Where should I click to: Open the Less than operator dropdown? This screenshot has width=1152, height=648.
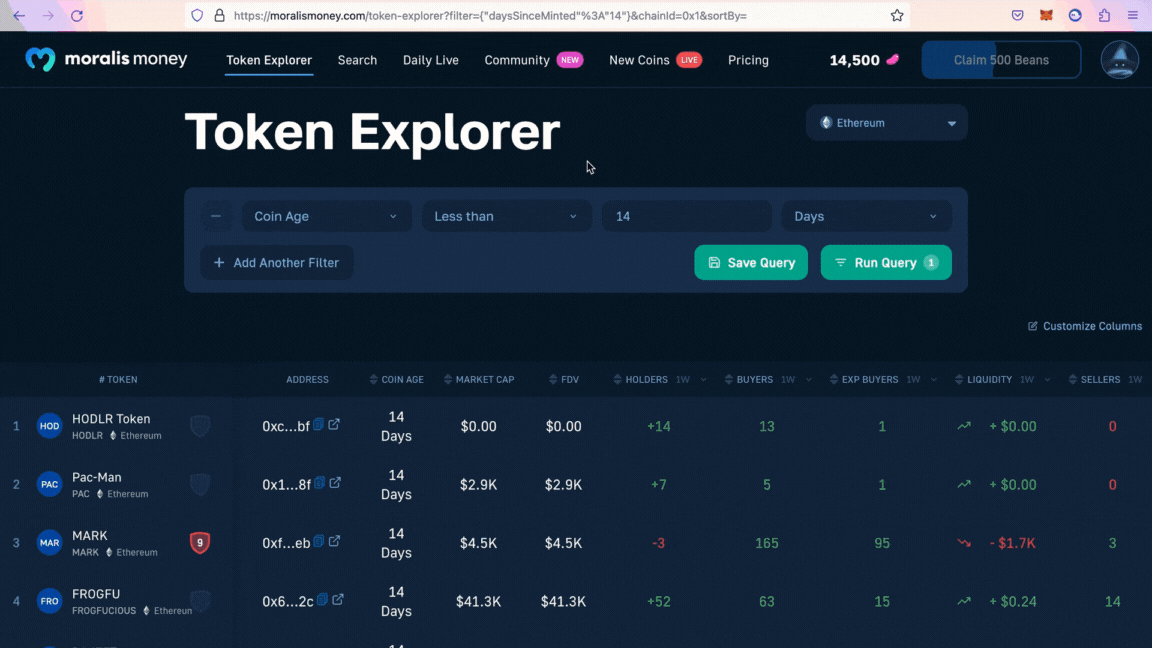[506, 216]
